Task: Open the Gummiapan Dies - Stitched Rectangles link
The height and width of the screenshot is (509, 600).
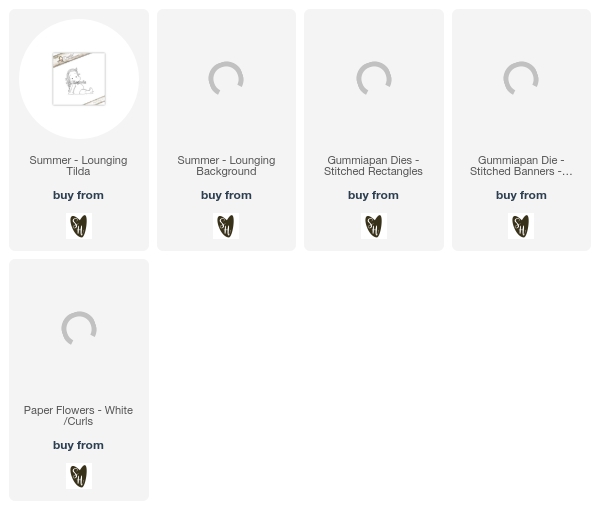Action: pos(373,166)
